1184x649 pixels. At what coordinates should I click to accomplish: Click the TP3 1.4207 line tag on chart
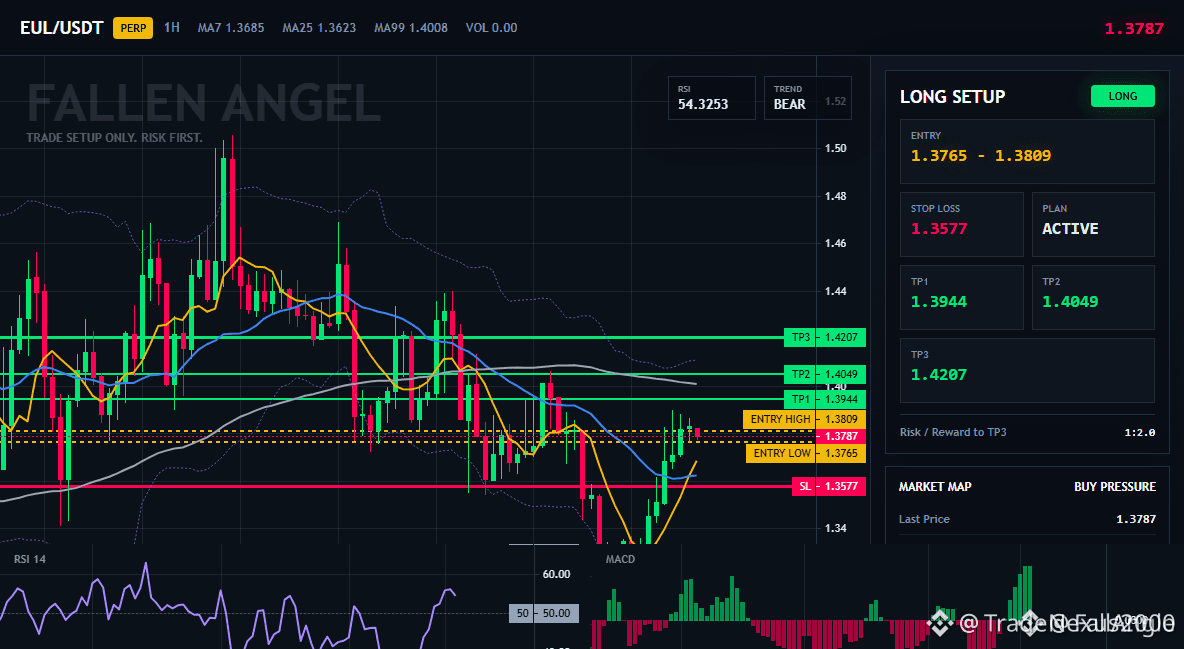pos(825,337)
